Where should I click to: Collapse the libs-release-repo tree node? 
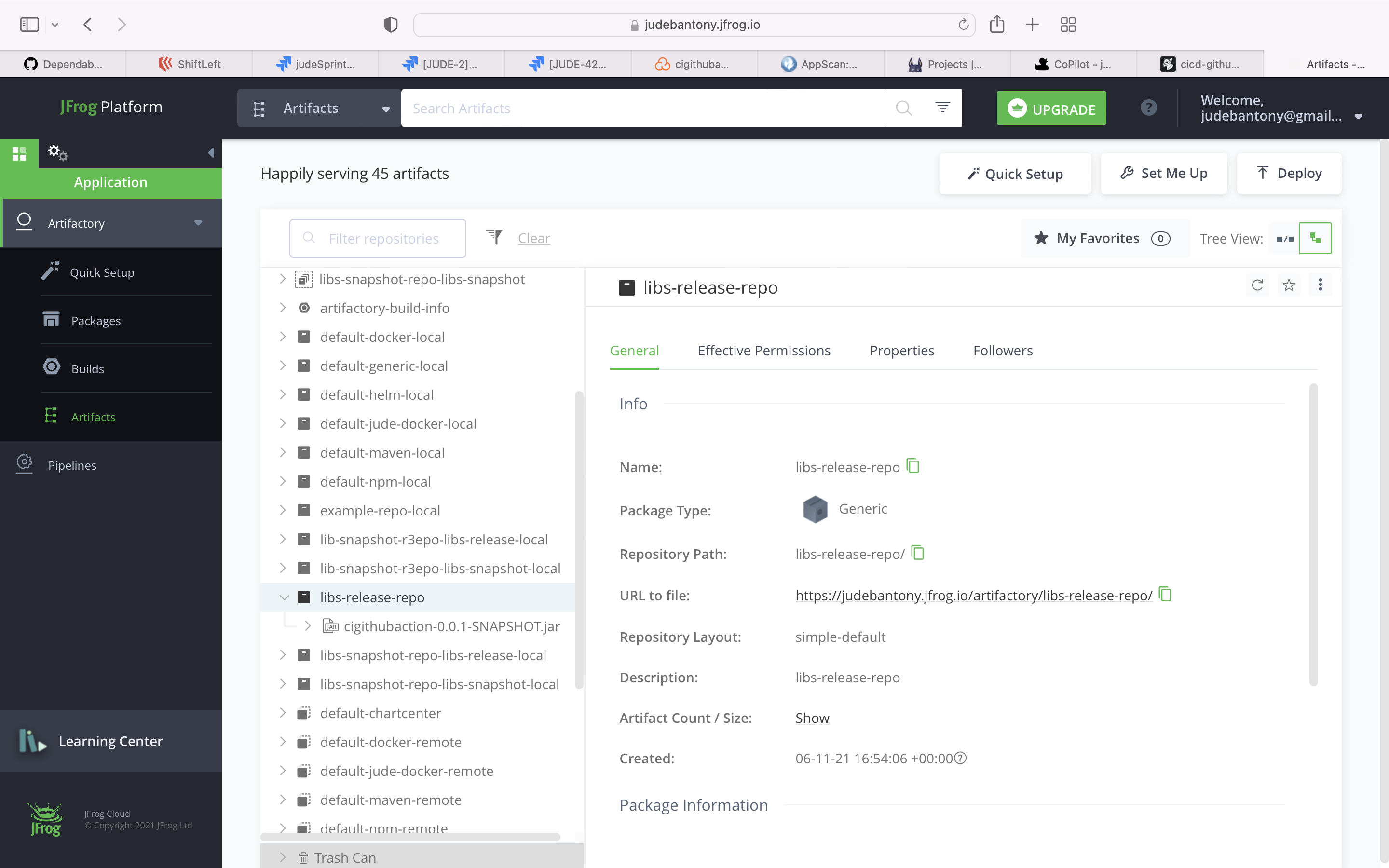(284, 597)
